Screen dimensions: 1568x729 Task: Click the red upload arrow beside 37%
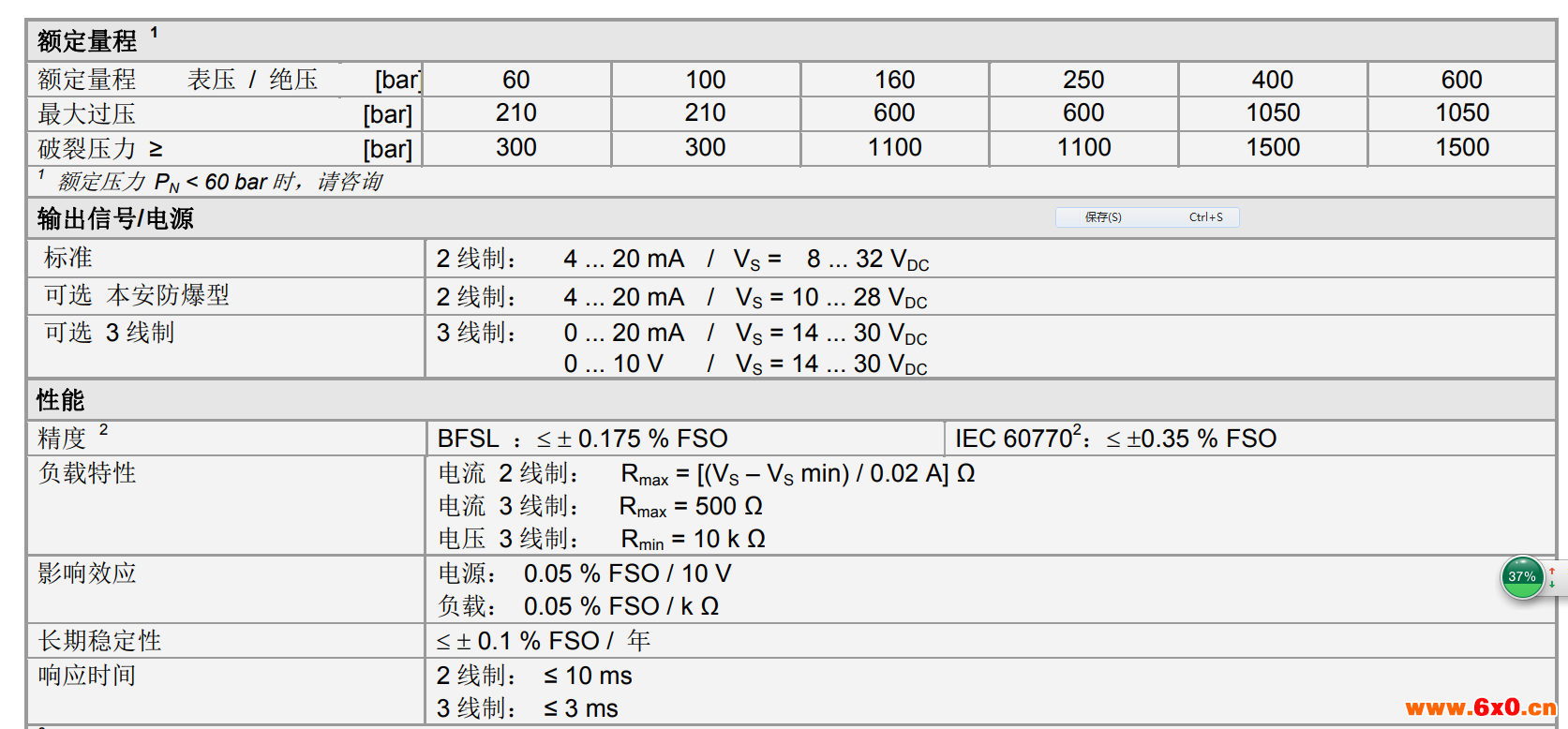[x=1552, y=571]
